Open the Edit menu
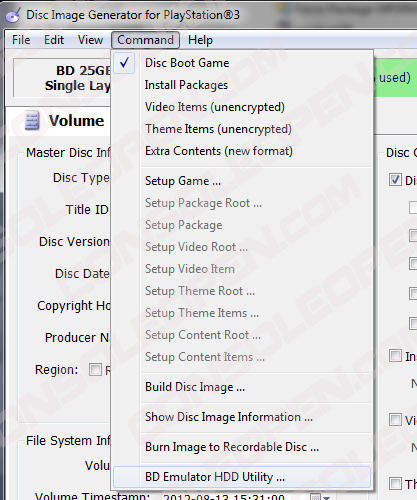Screen dimensions: 417x500 (54, 40)
